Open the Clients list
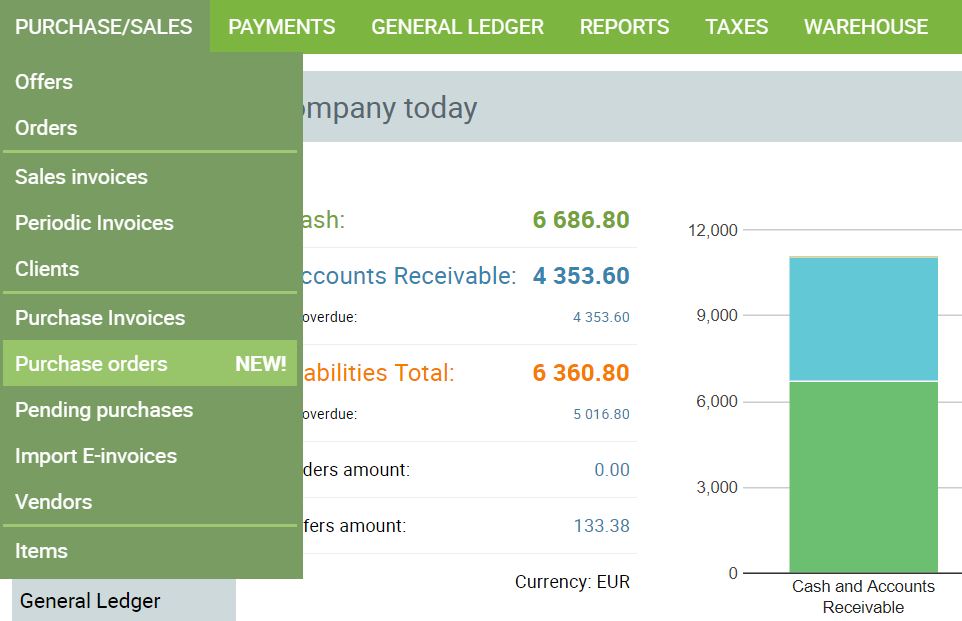Image resolution: width=962 pixels, height=621 pixels. pos(47,269)
